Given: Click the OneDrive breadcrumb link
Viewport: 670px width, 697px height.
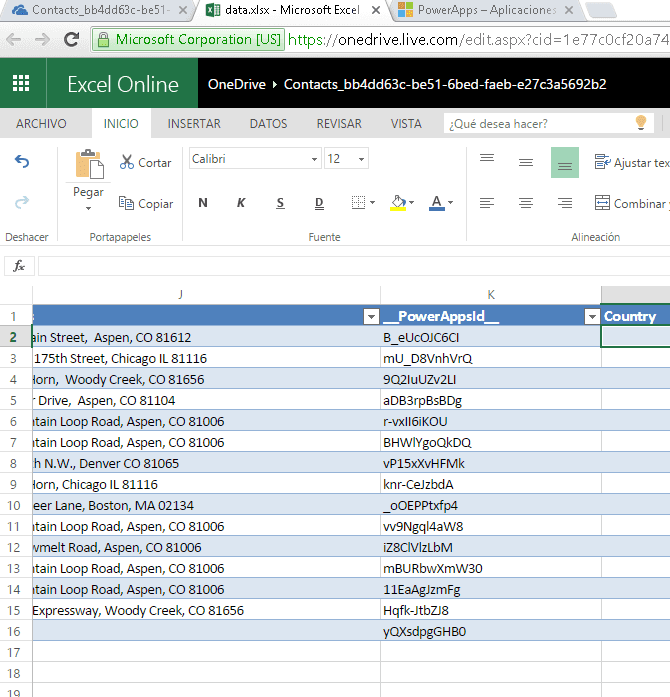Looking at the screenshot, I should tap(237, 84).
